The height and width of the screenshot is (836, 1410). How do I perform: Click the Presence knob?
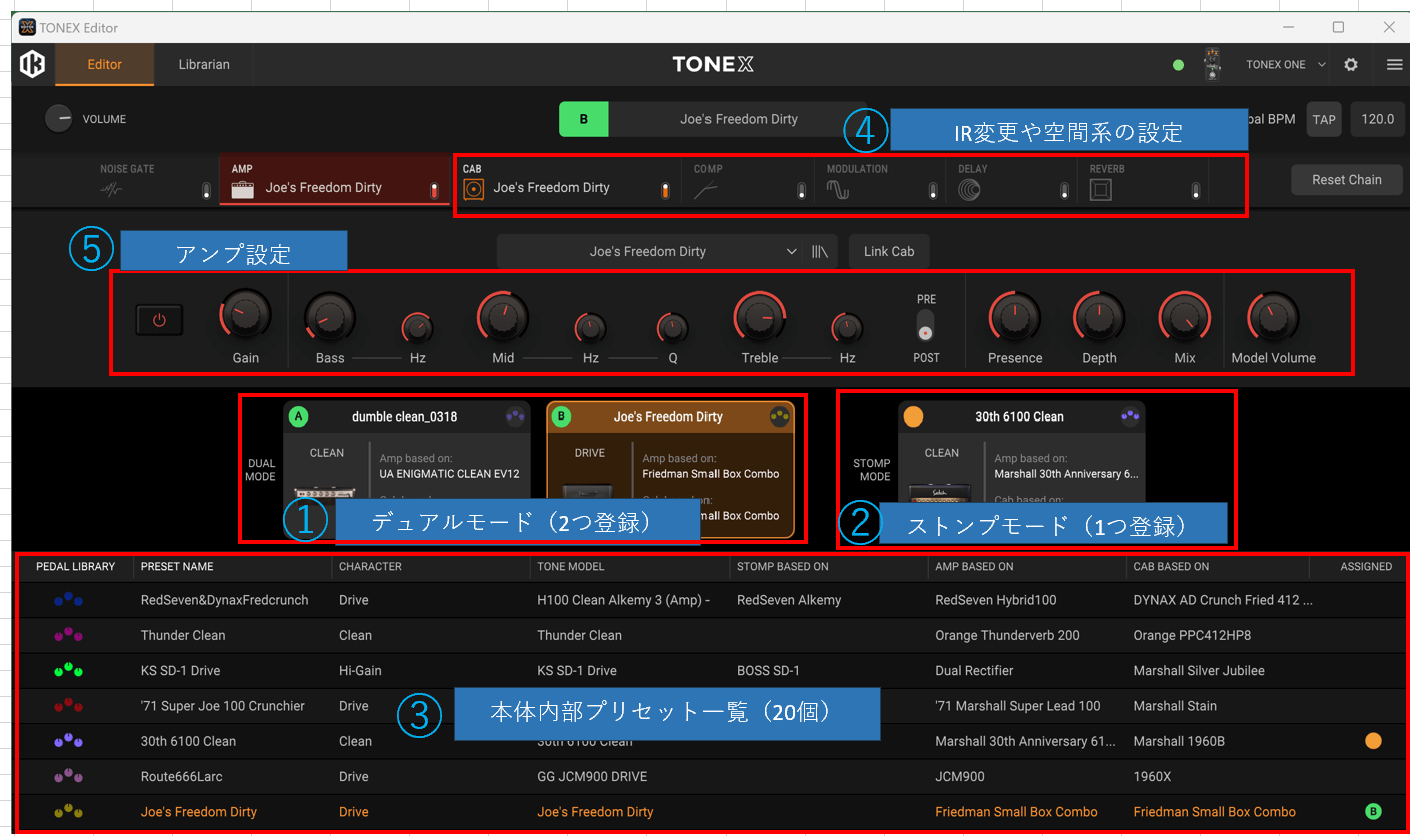point(1014,319)
